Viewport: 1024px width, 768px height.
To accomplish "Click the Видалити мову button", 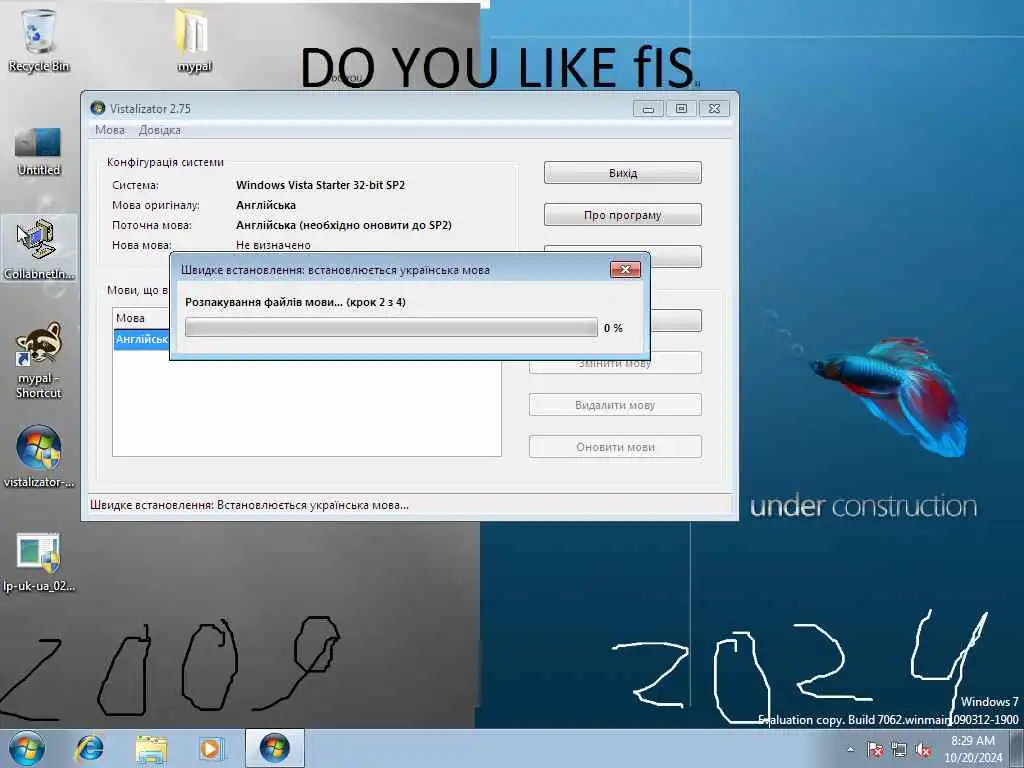I will click(x=615, y=405).
